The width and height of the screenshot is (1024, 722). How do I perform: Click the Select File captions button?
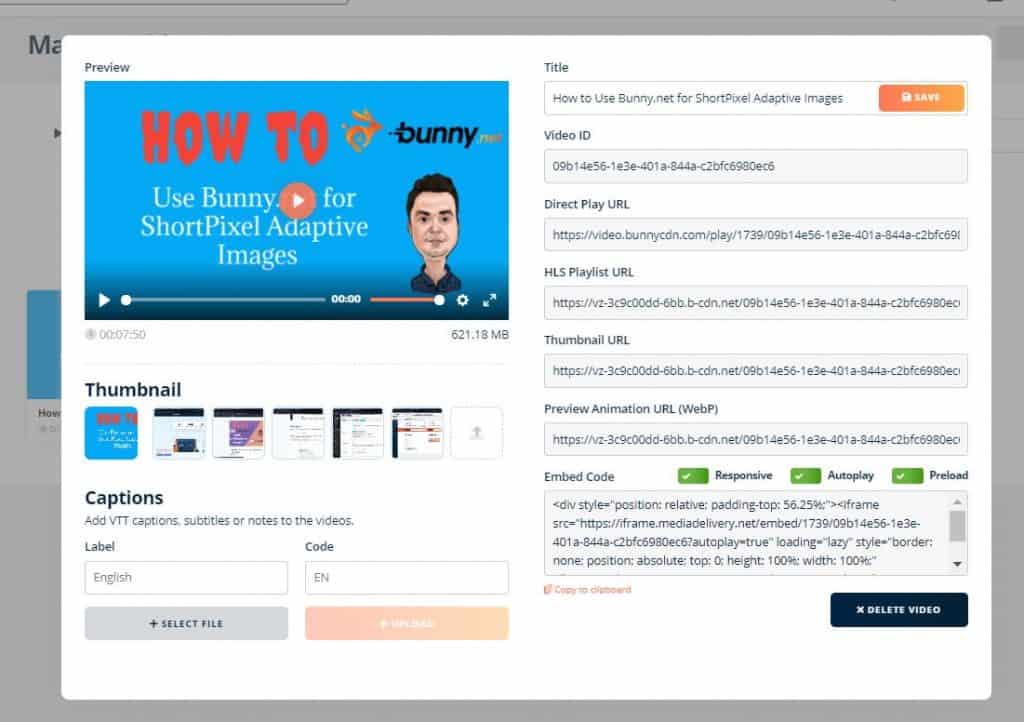186,623
